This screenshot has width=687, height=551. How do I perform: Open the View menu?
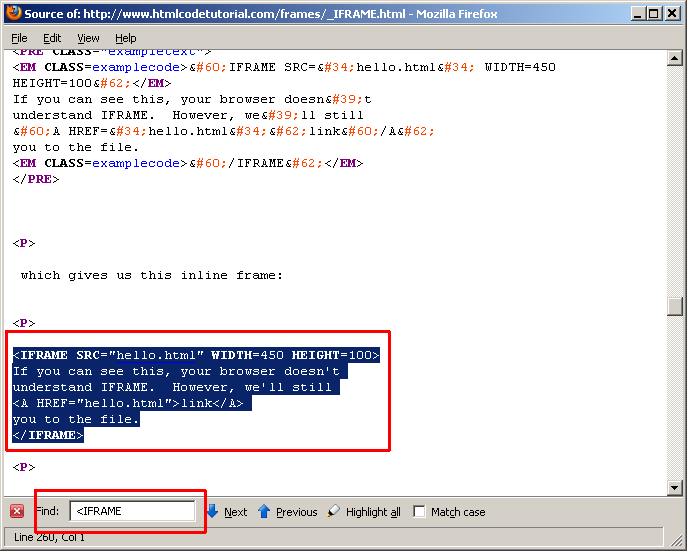click(88, 39)
